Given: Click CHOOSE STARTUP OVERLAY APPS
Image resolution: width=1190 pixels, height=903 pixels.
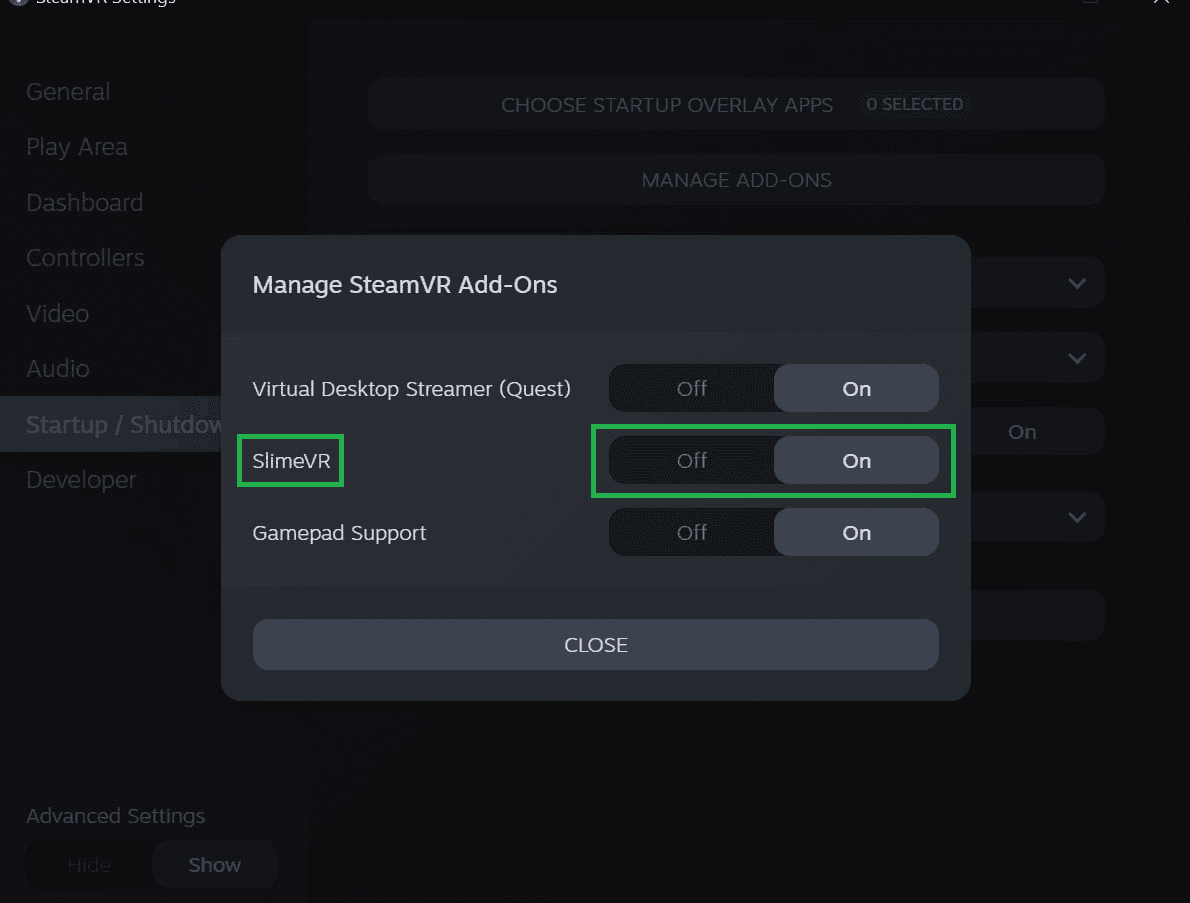Looking at the screenshot, I should pyautogui.click(x=667, y=104).
